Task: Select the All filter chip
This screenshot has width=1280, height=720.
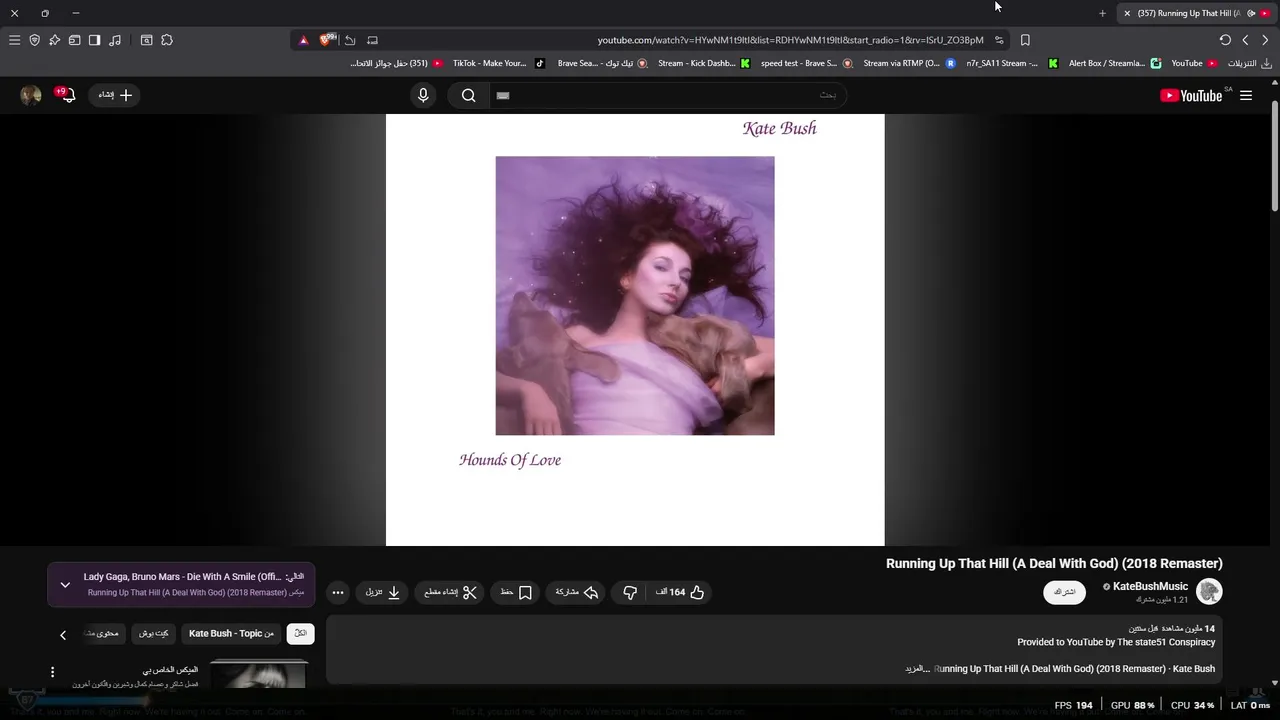Action: click(x=300, y=633)
